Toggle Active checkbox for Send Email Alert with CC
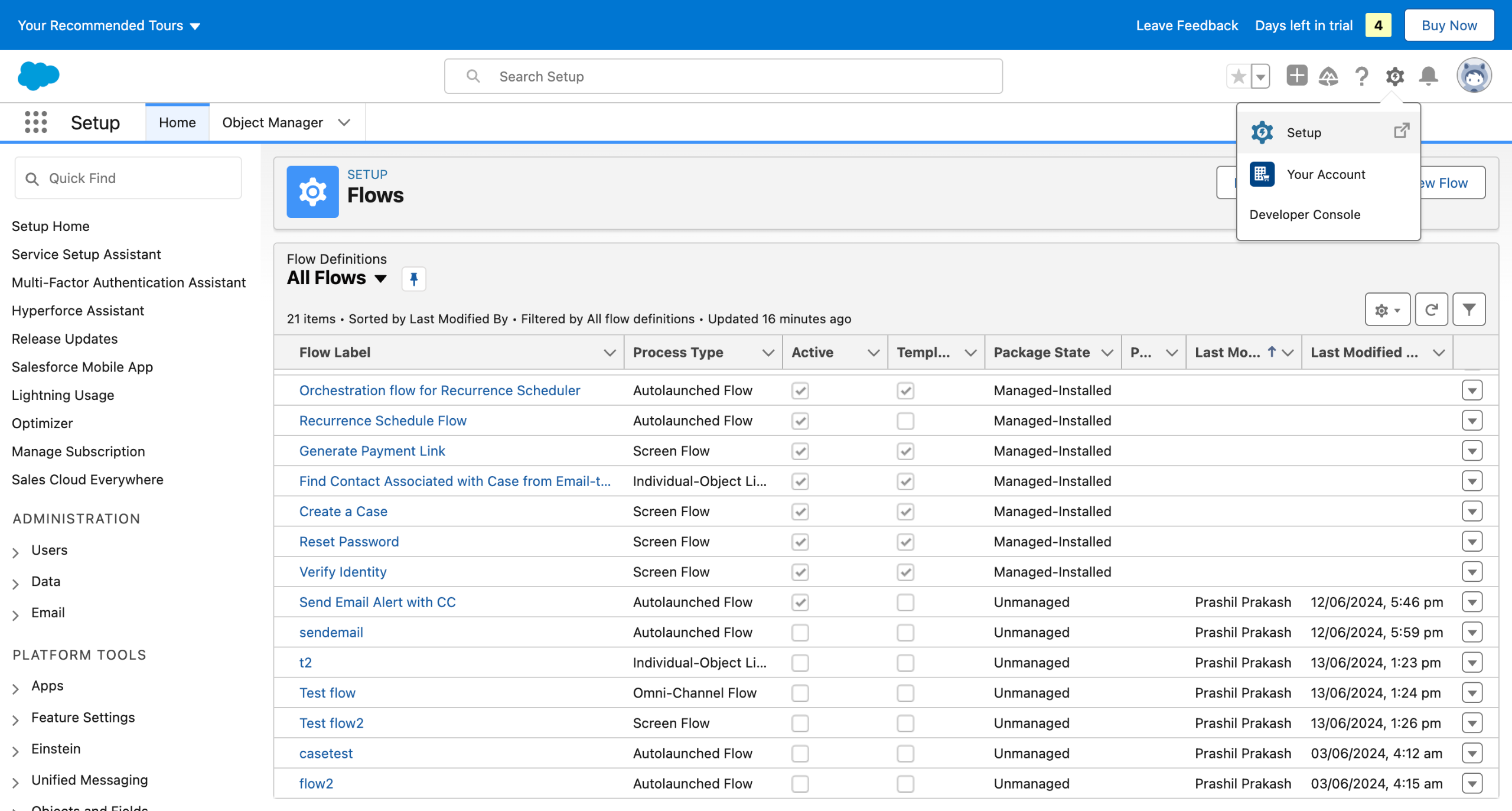The height and width of the screenshot is (811, 1512). pyautogui.click(x=800, y=602)
